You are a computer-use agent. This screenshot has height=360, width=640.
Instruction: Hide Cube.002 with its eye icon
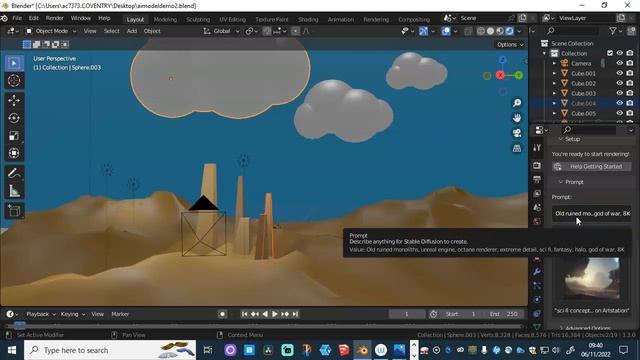620,83
